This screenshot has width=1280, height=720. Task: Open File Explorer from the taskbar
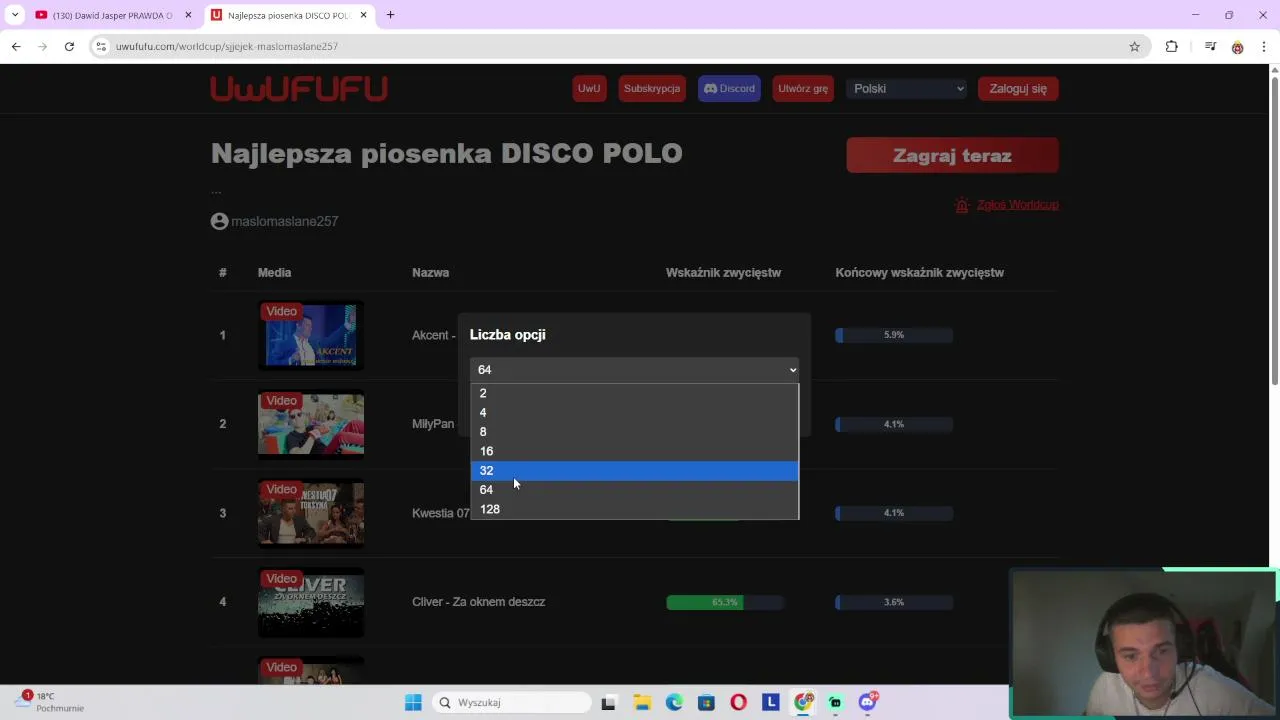(x=641, y=703)
